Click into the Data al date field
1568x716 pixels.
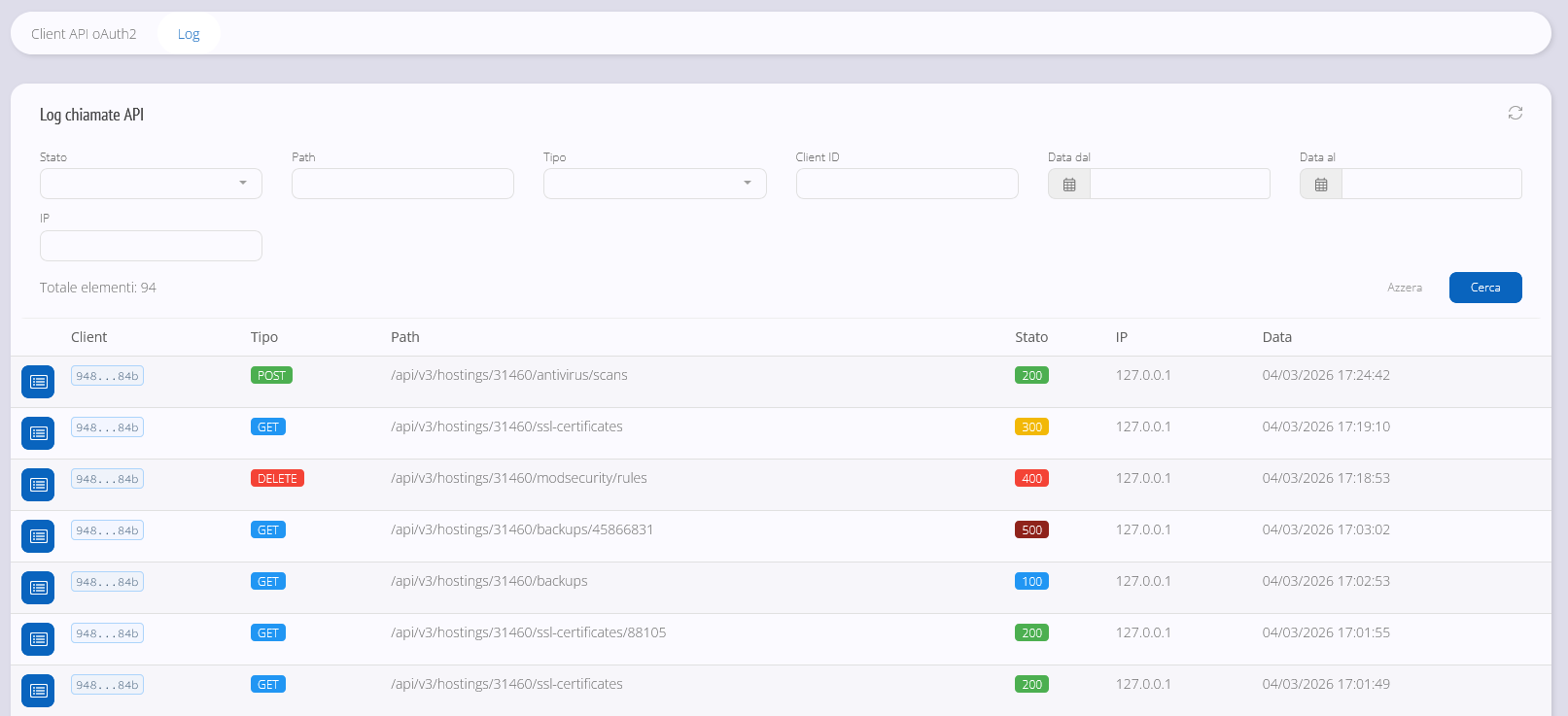tap(1432, 184)
